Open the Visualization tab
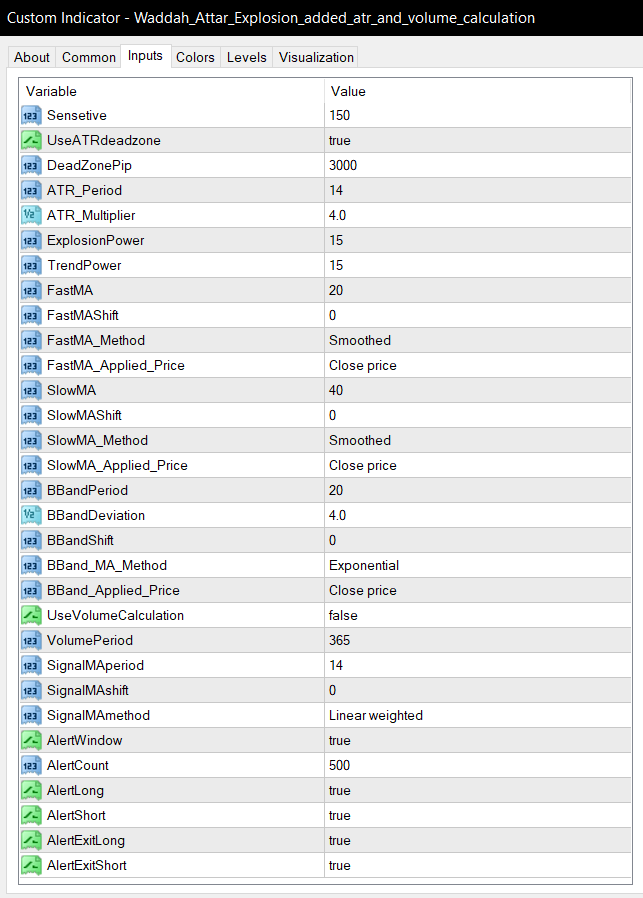The height and width of the screenshot is (898, 643). tap(316, 57)
